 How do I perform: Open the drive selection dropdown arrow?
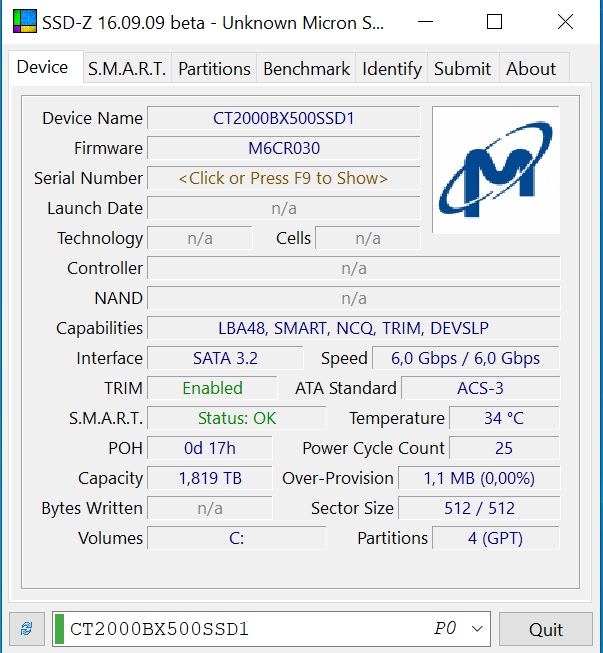pos(477,629)
